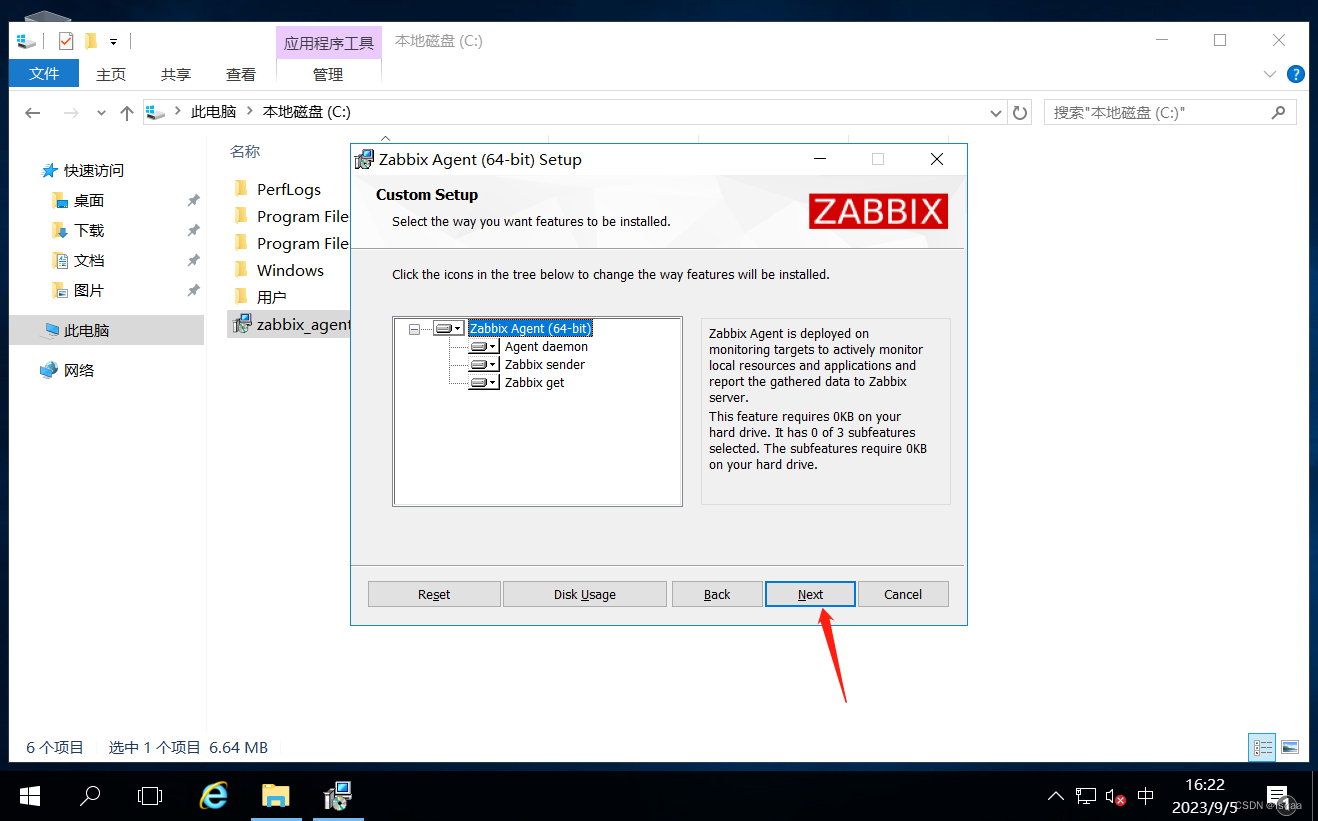Open the Agent daemon feature install dropdown
The width and height of the screenshot is (1318, 821).
[483, 347]
